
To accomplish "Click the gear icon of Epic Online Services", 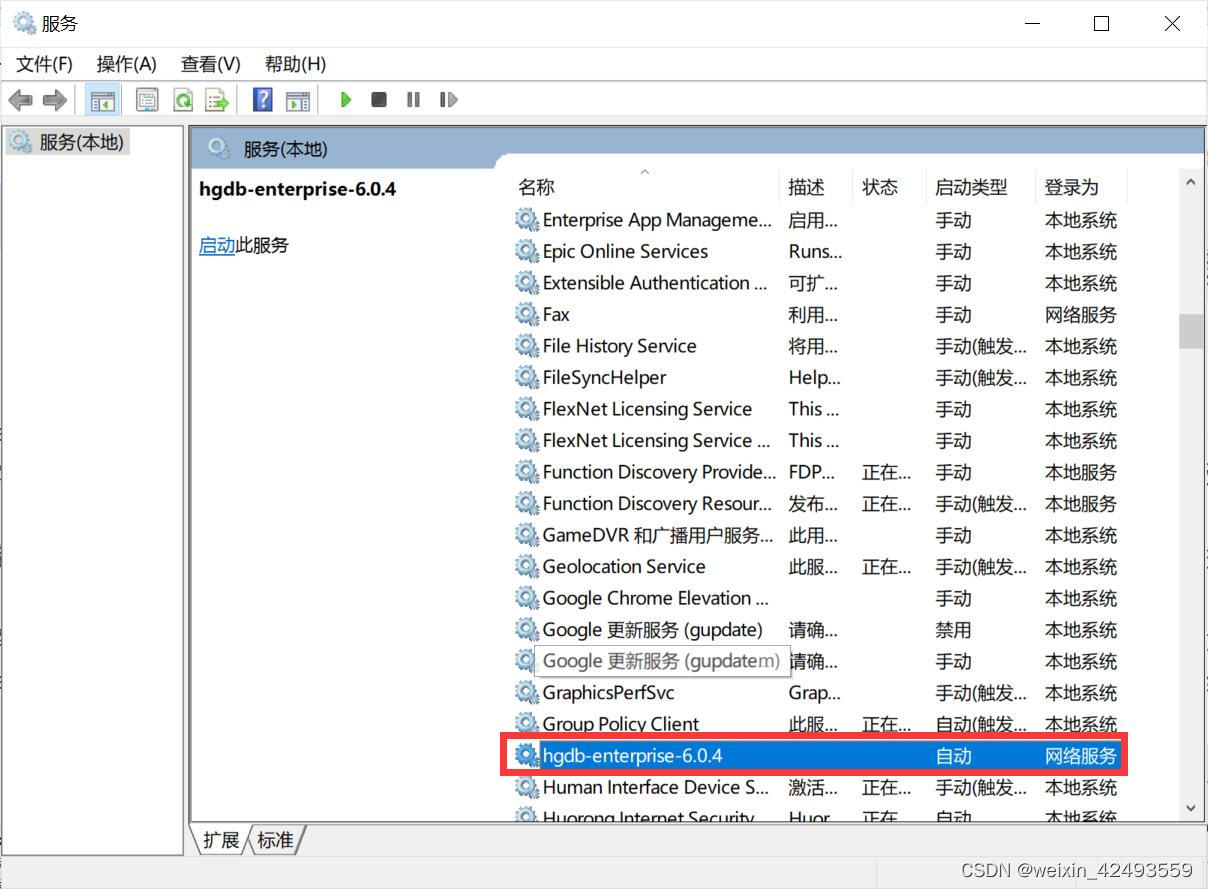I will [x=526, y=251].
